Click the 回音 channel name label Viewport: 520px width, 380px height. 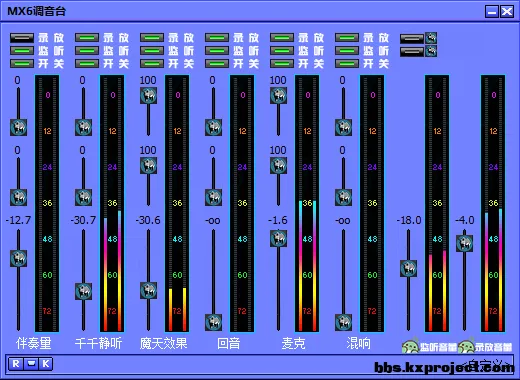228,343
